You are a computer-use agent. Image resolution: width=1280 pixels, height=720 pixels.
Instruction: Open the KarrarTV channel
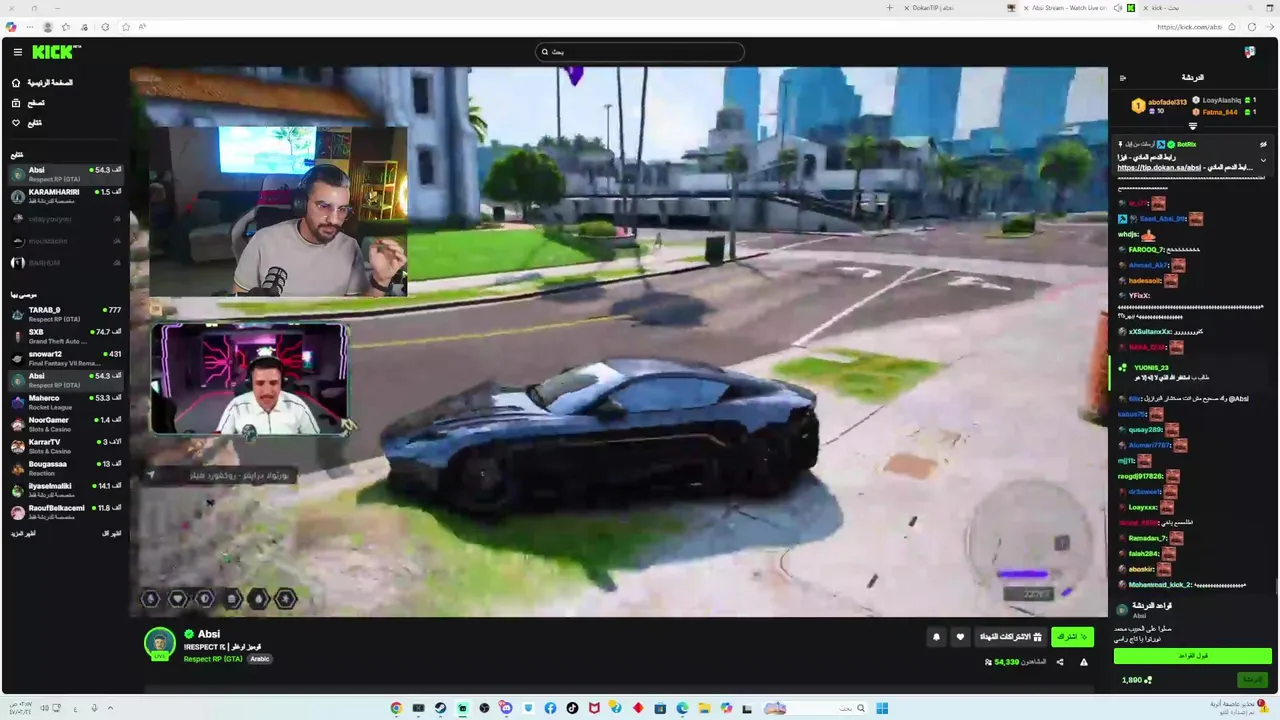(66, 446)
